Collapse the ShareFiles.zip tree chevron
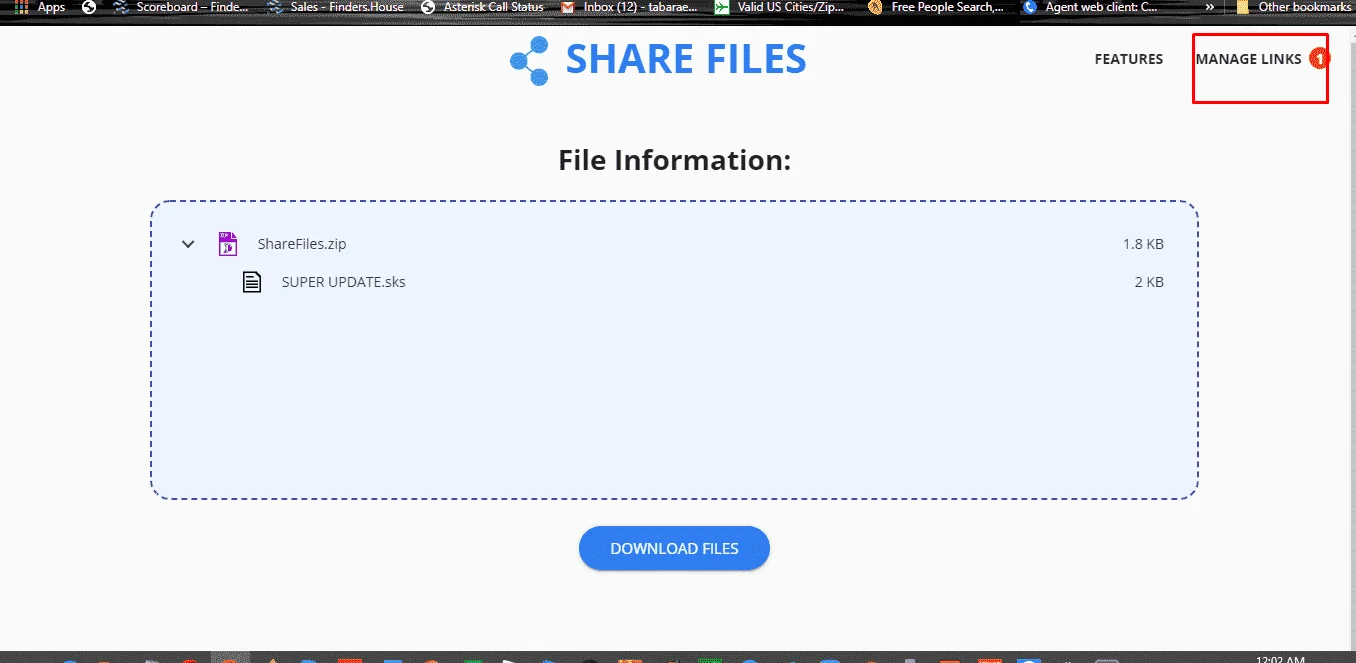Viewport: 1356px width, 663px height. tap(188, 244)
